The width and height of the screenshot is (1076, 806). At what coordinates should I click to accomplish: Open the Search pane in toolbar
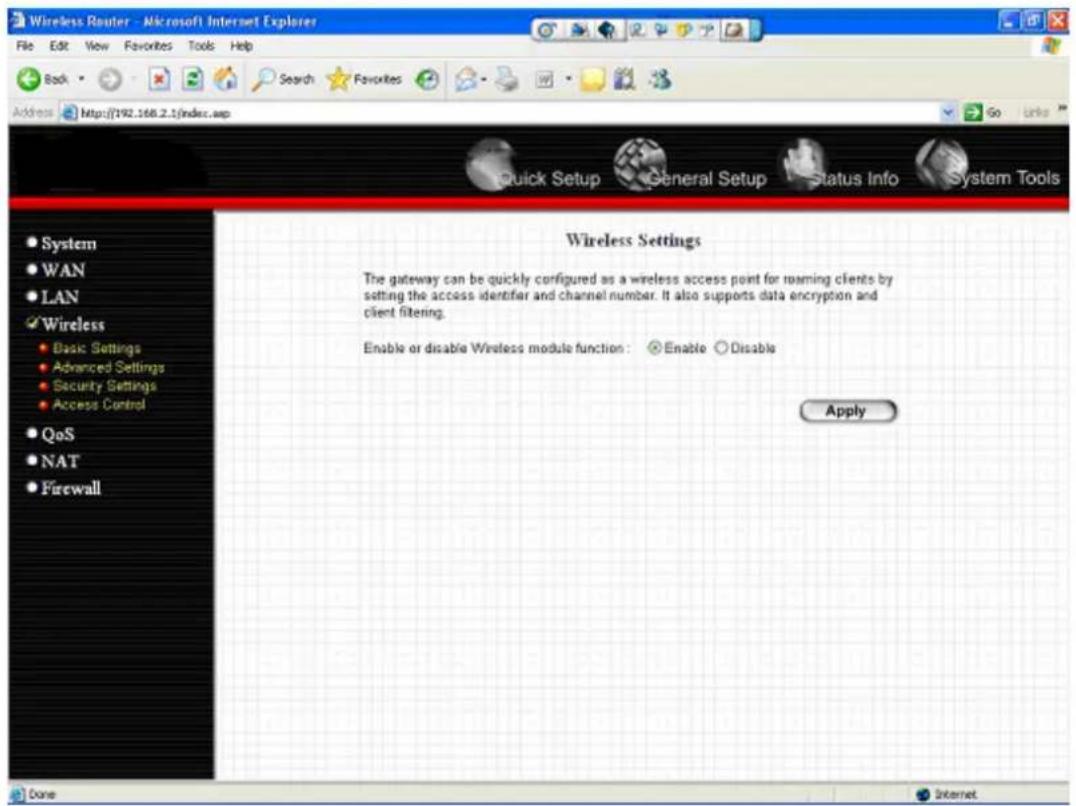(283, 80)
